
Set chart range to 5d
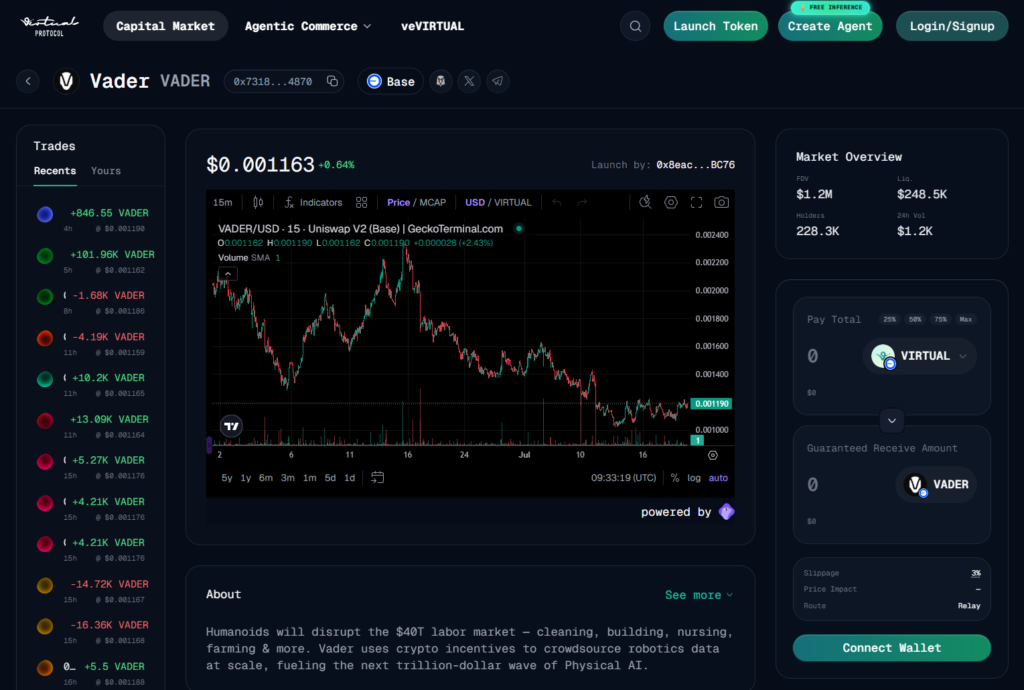tap(330, 478)
